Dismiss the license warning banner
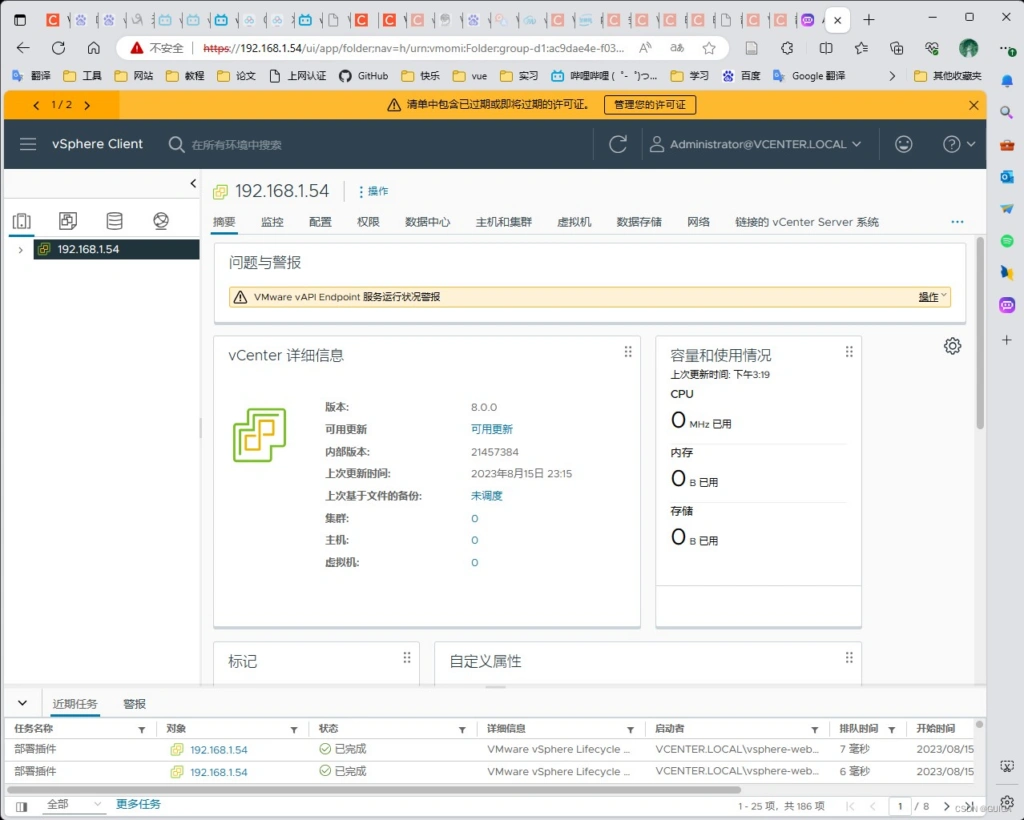The height and width of the screenshot is (820, 1024). (x=973, y=105)
